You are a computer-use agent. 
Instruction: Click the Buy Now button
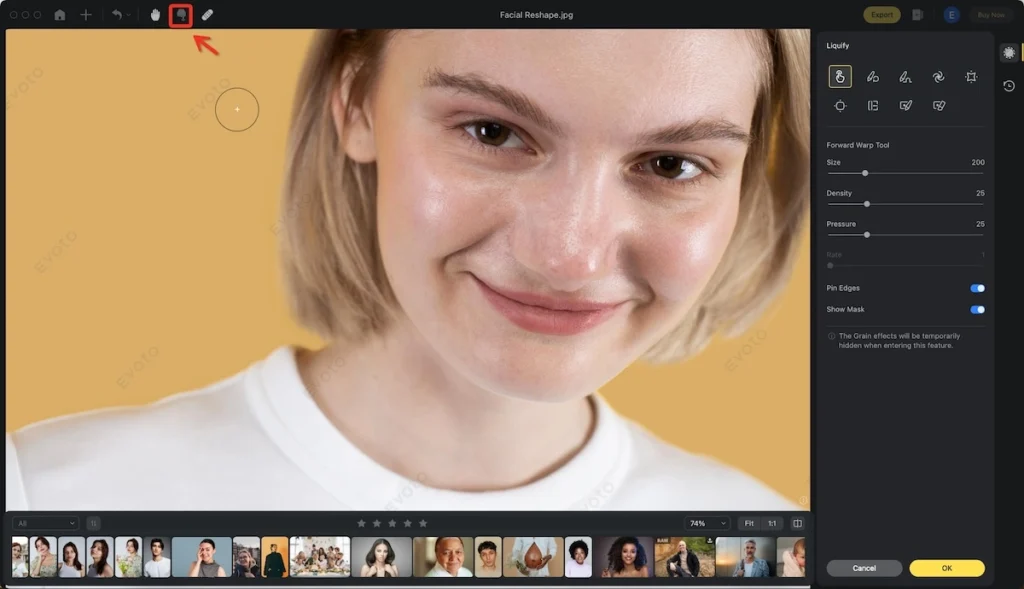(991, 14)
